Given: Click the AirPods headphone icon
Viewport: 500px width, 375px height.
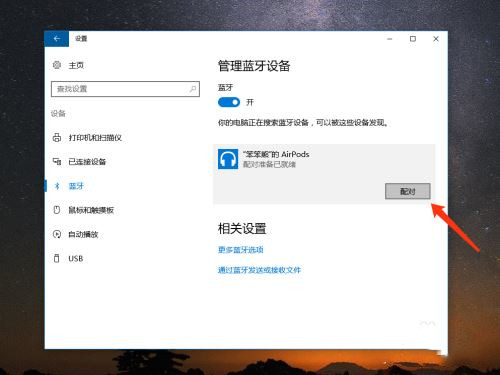Looking at the screenshot, I should 228,159.
